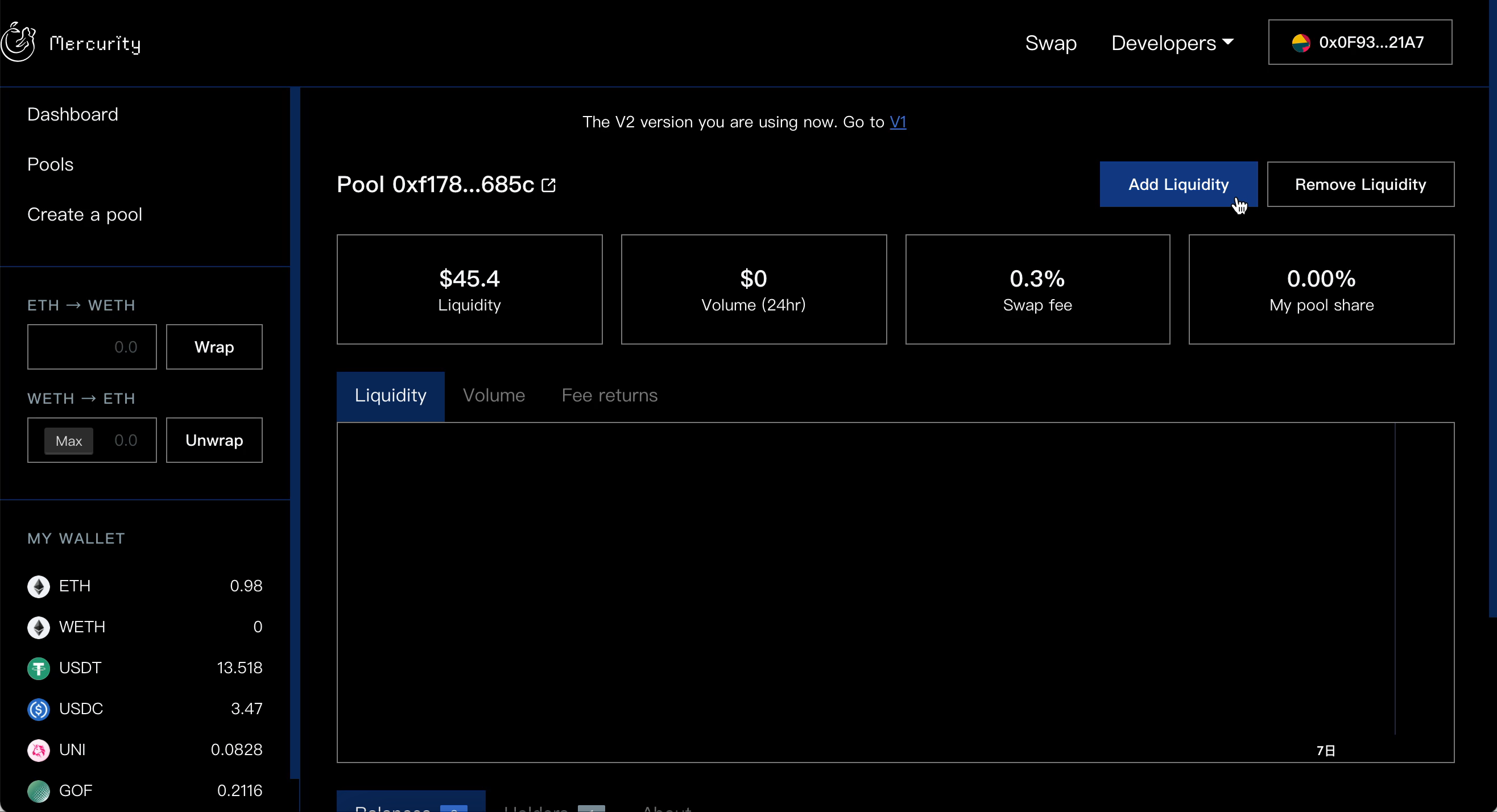Click the Mercurity logo icon
Screen dimensions: 1497x812
[19, 42]
